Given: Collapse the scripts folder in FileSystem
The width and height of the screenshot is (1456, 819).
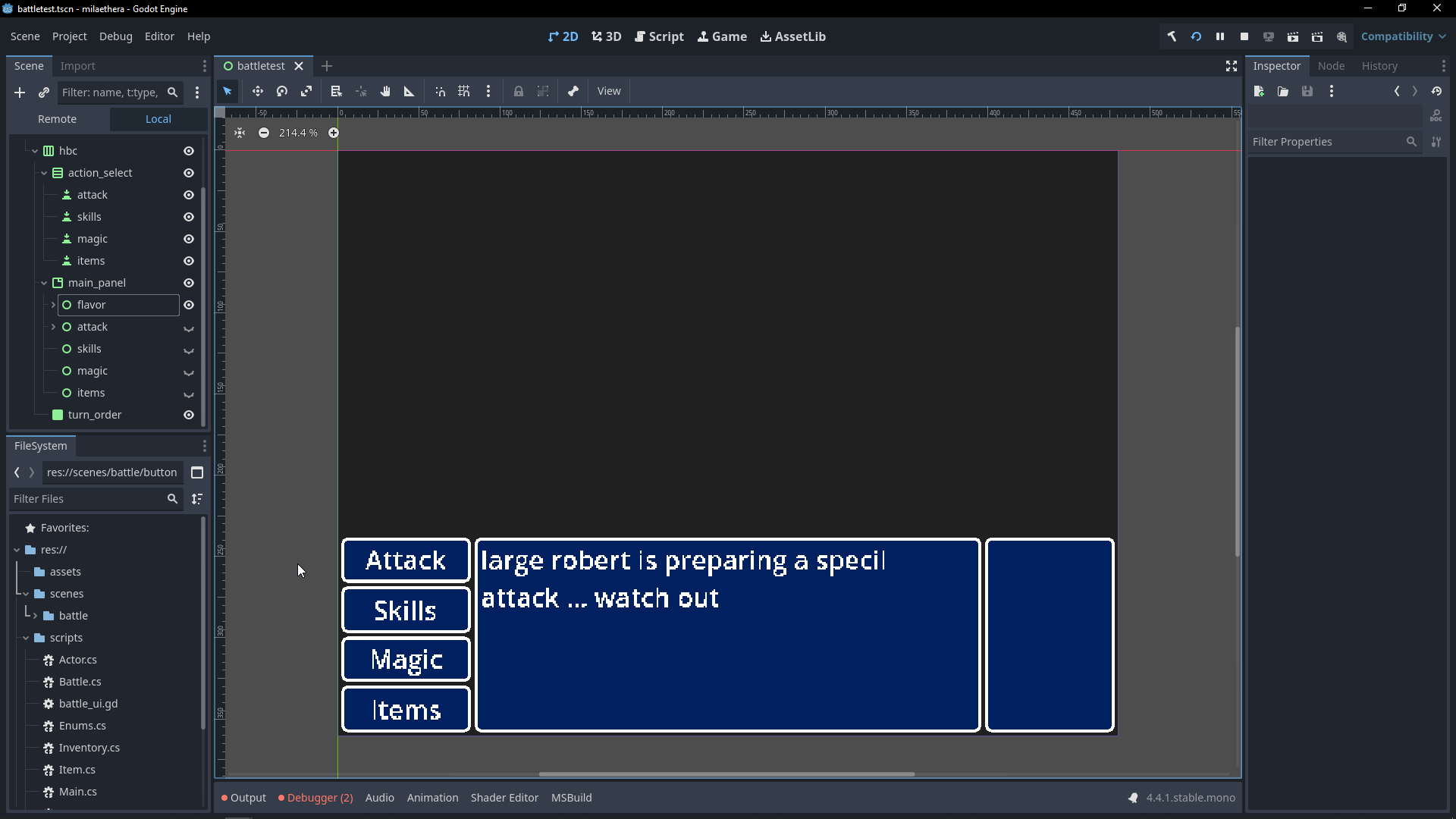Looking at the screenshot, I should click(26, 638).
